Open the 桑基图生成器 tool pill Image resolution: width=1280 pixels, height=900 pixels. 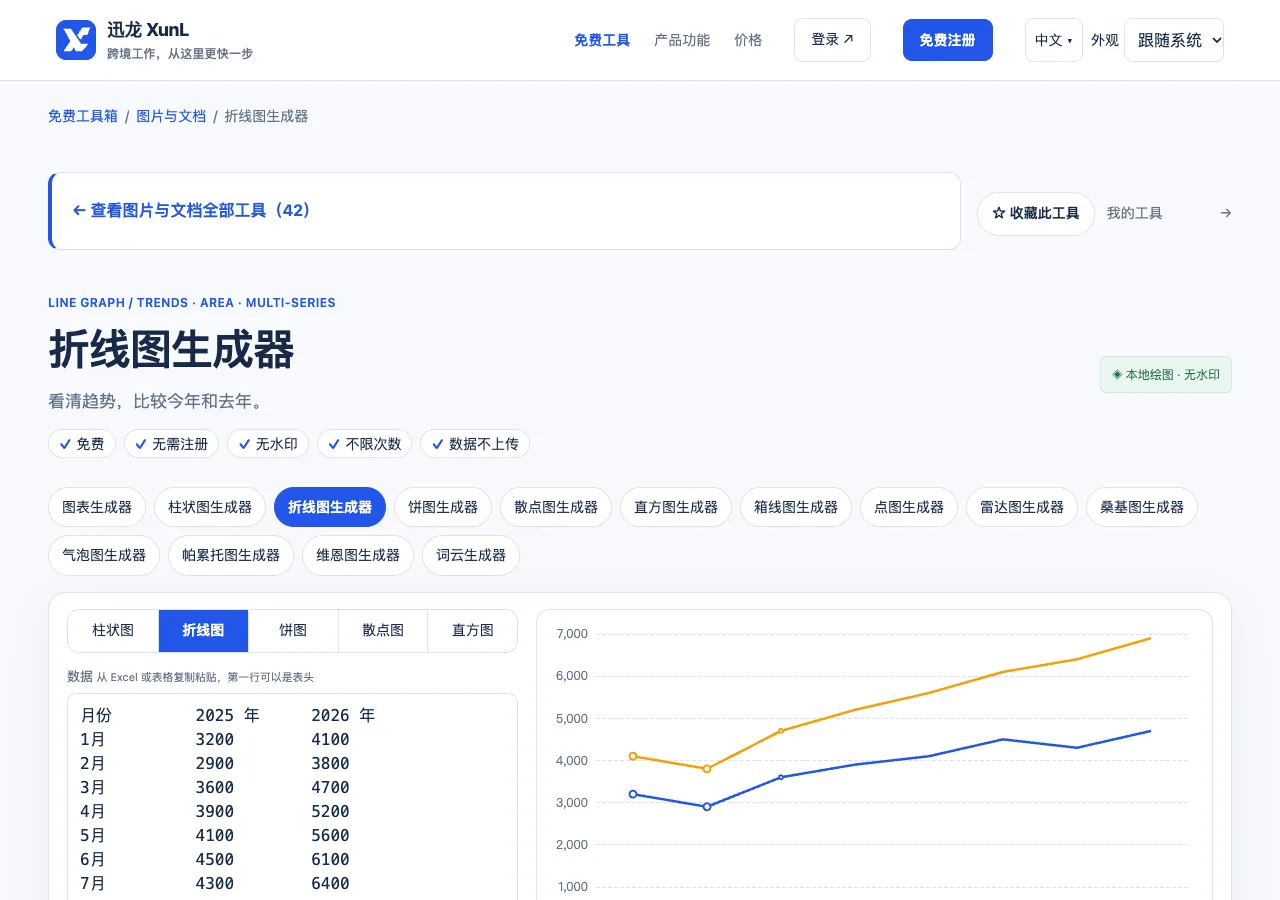coord(1142,507)
